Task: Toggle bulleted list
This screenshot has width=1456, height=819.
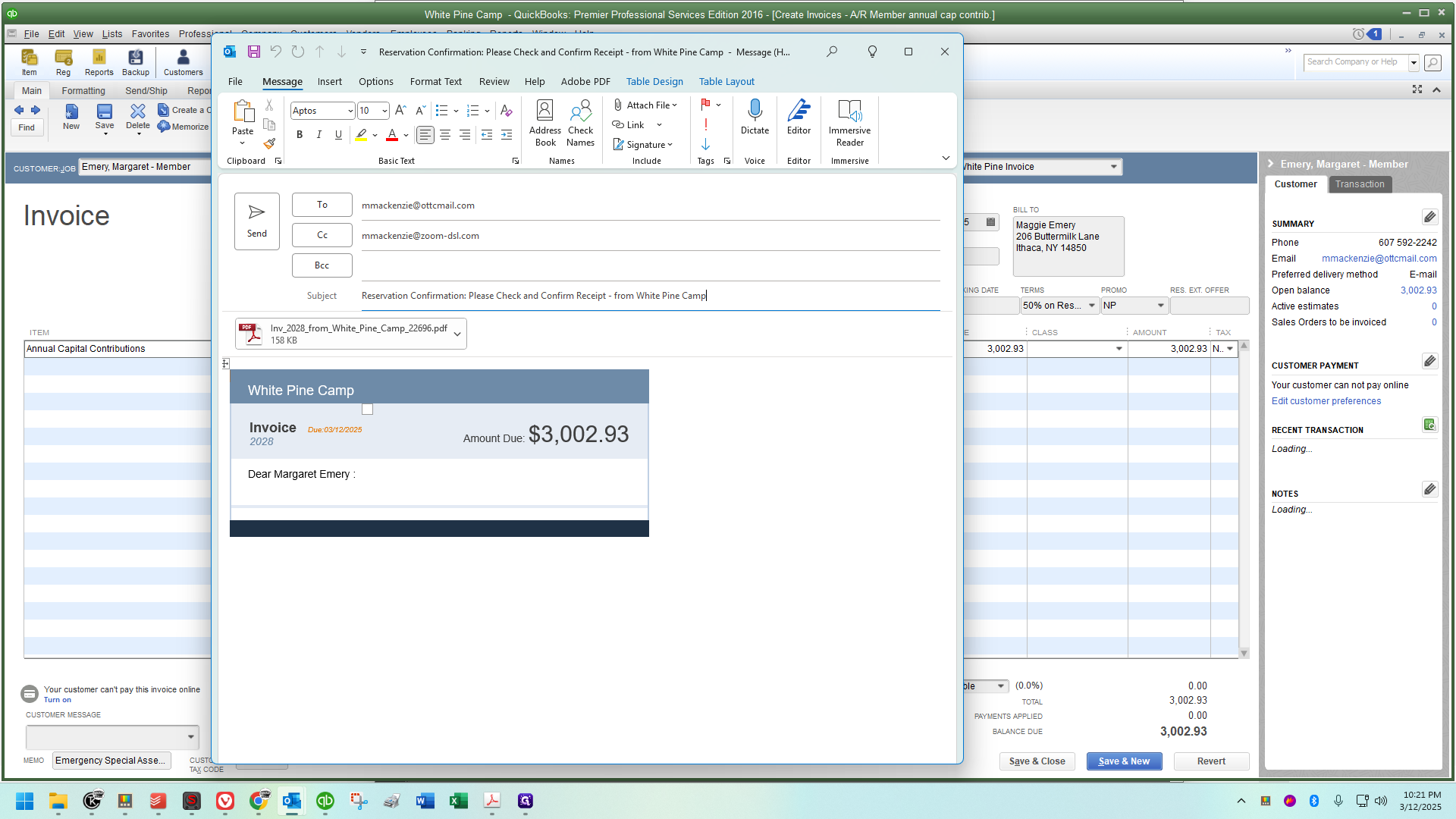Action: (x=442, y=111)
